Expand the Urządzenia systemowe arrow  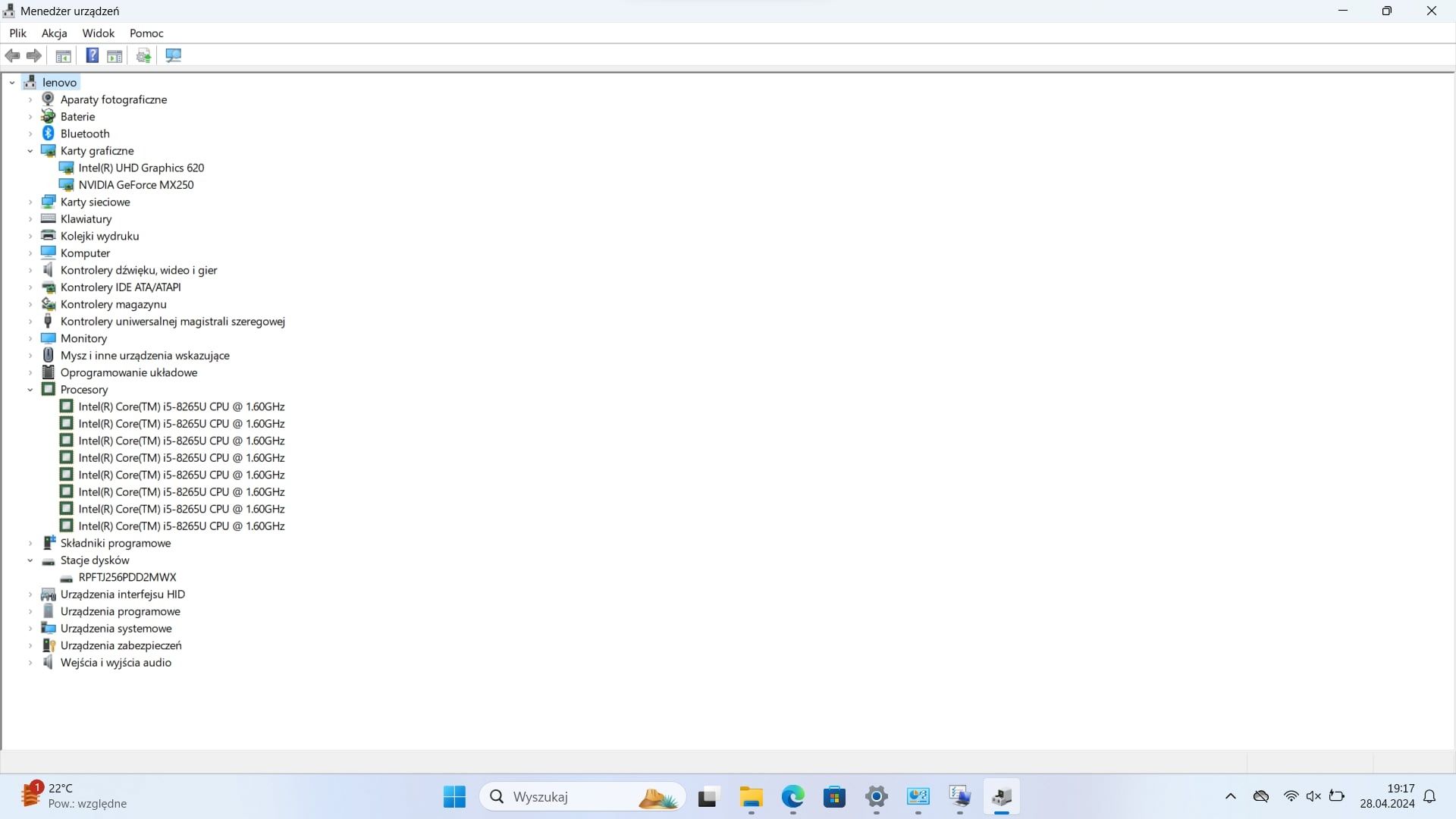[30, 628]
